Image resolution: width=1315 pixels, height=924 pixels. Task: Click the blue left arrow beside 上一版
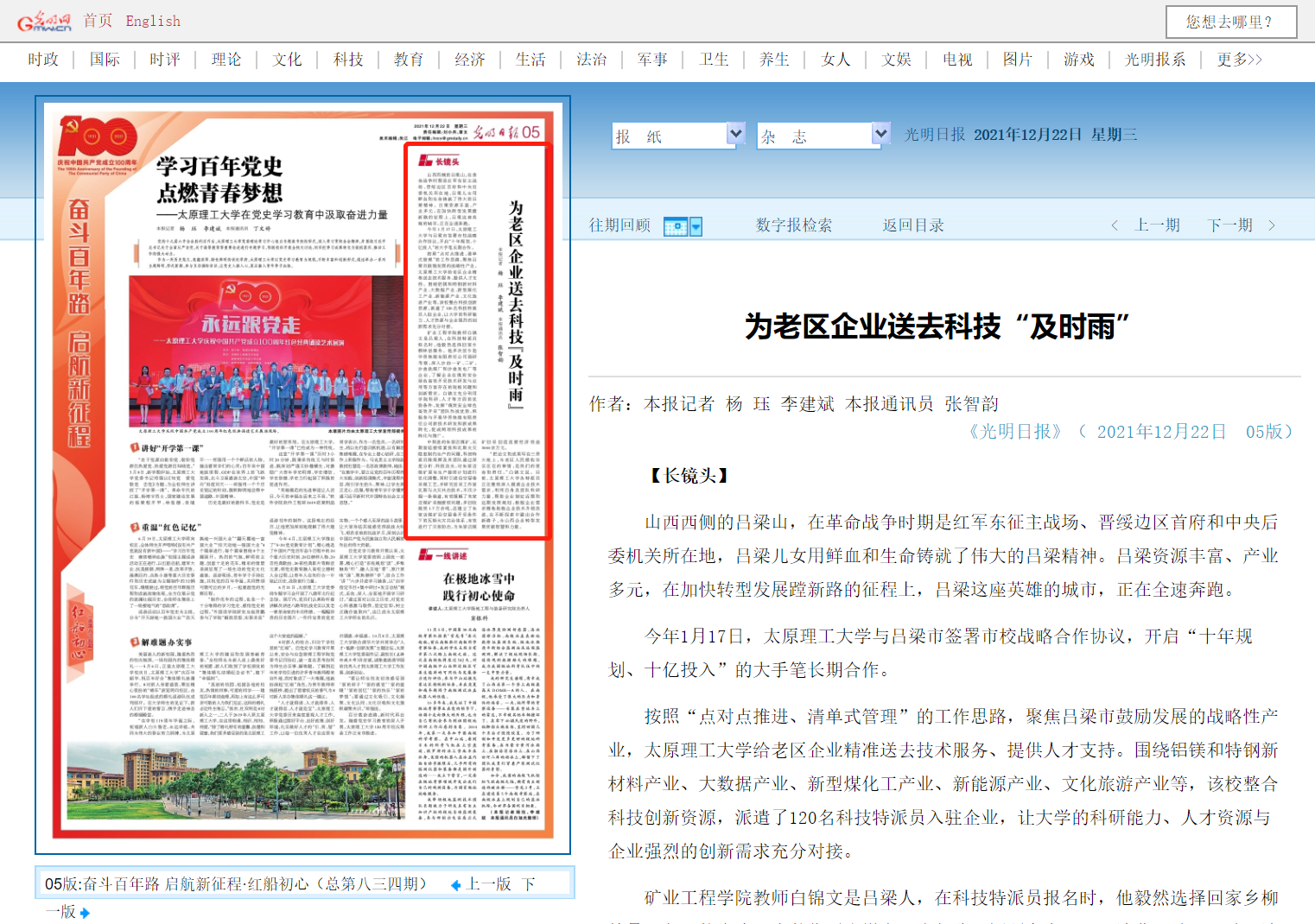(456, 885)
